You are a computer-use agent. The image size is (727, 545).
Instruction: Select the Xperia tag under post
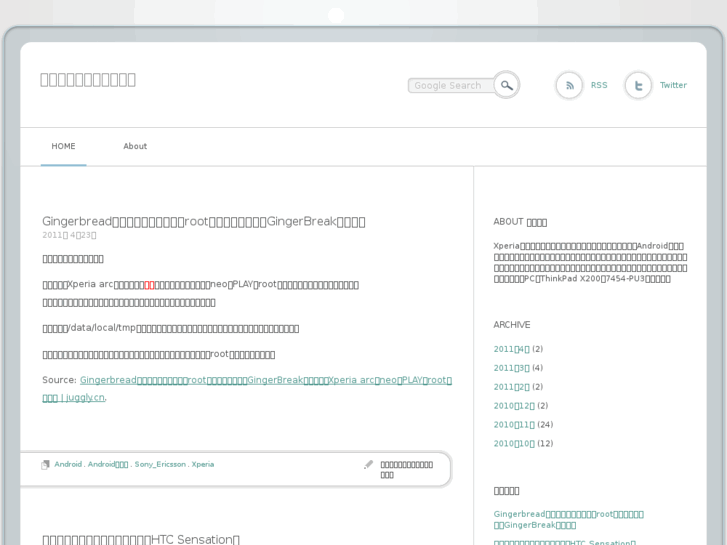(x=203, y=464)
